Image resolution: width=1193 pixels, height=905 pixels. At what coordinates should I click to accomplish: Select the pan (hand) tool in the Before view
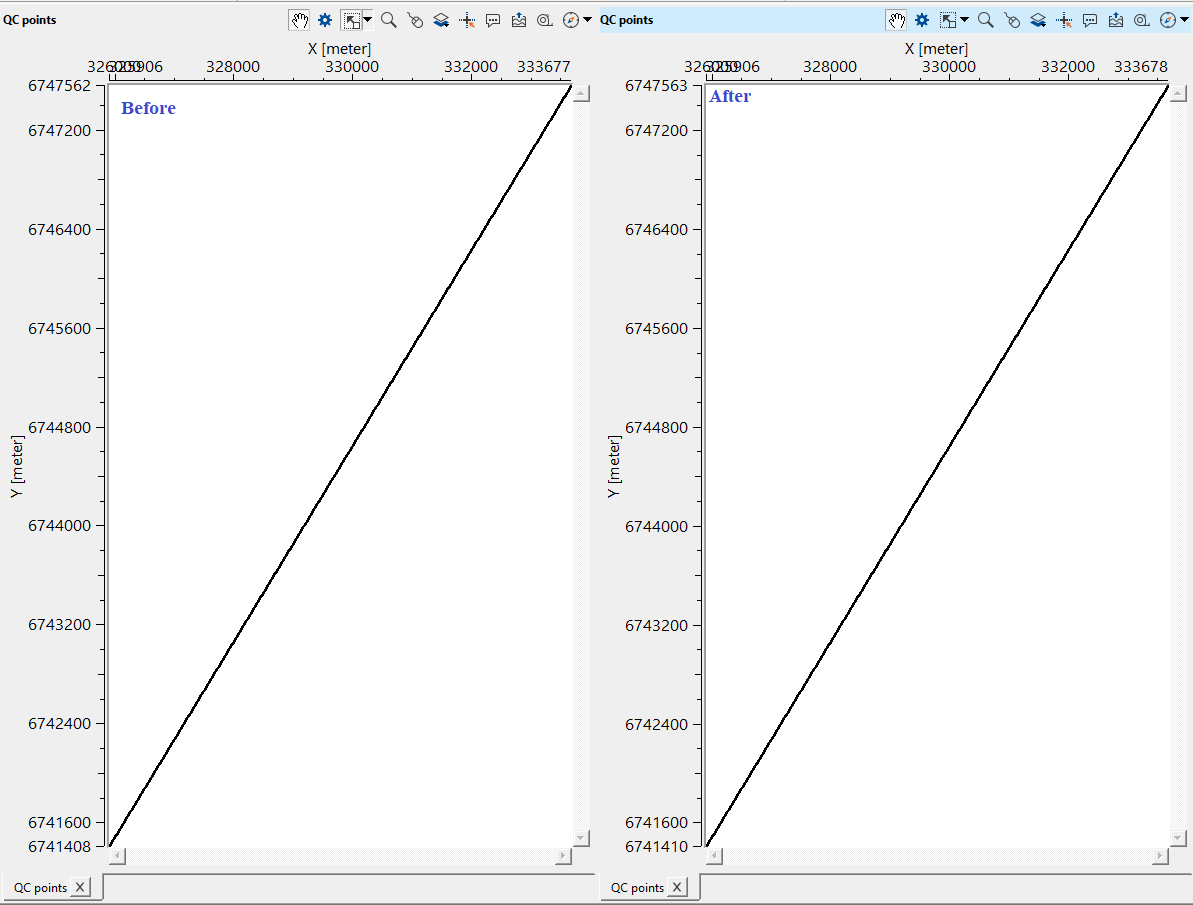(x=299, y=19)
